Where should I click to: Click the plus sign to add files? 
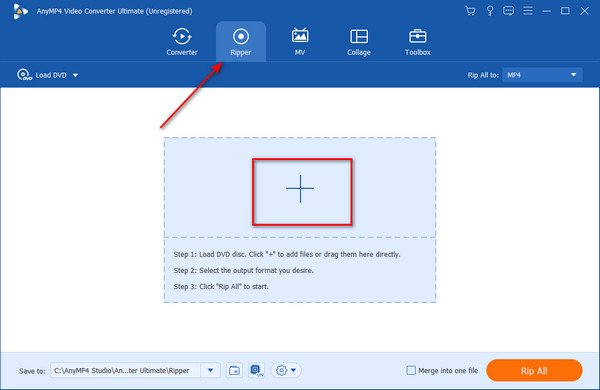pyautogui.click(x=300, y=189)
